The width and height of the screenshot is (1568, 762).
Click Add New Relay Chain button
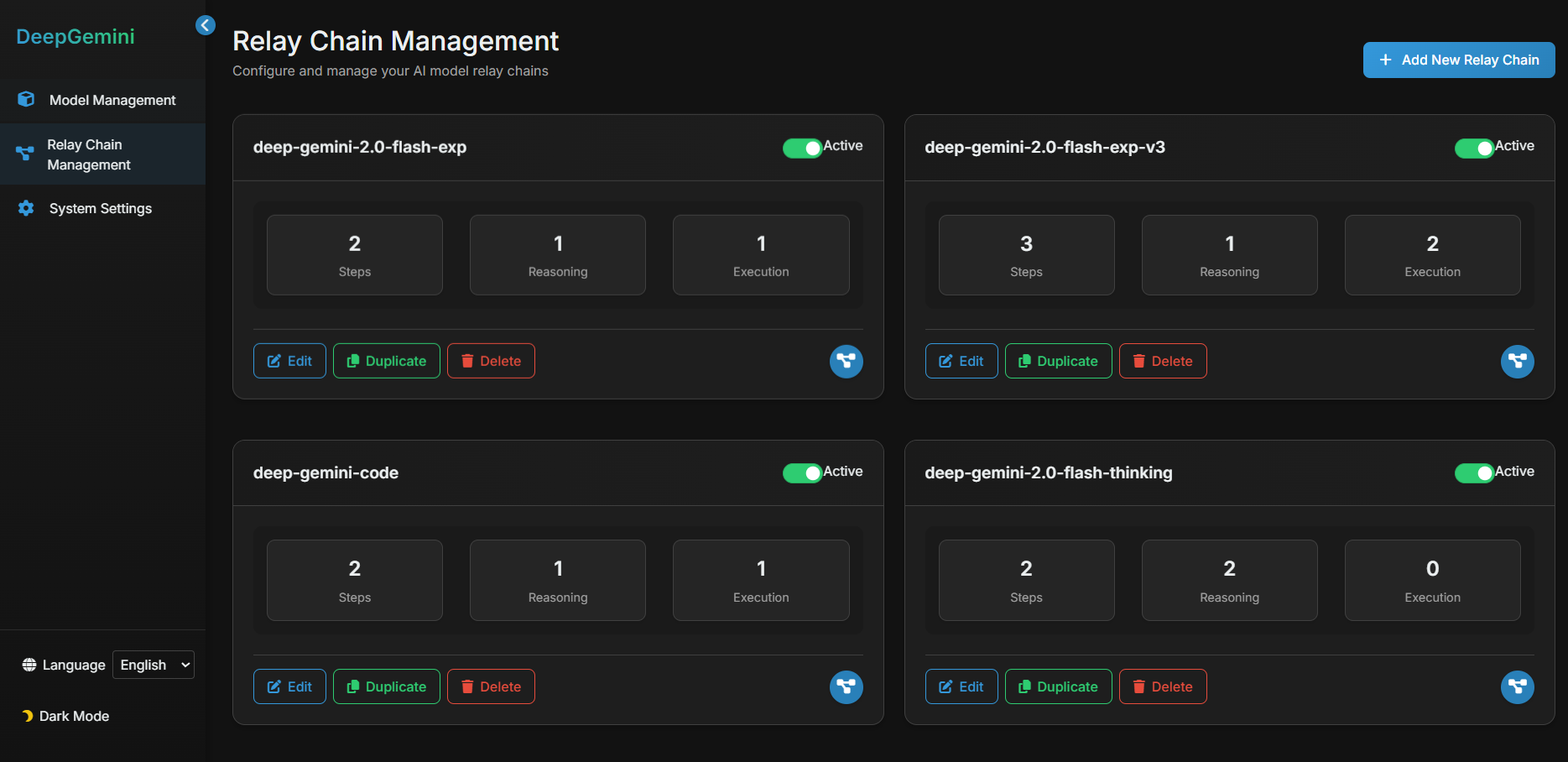tap(1458, 60)
